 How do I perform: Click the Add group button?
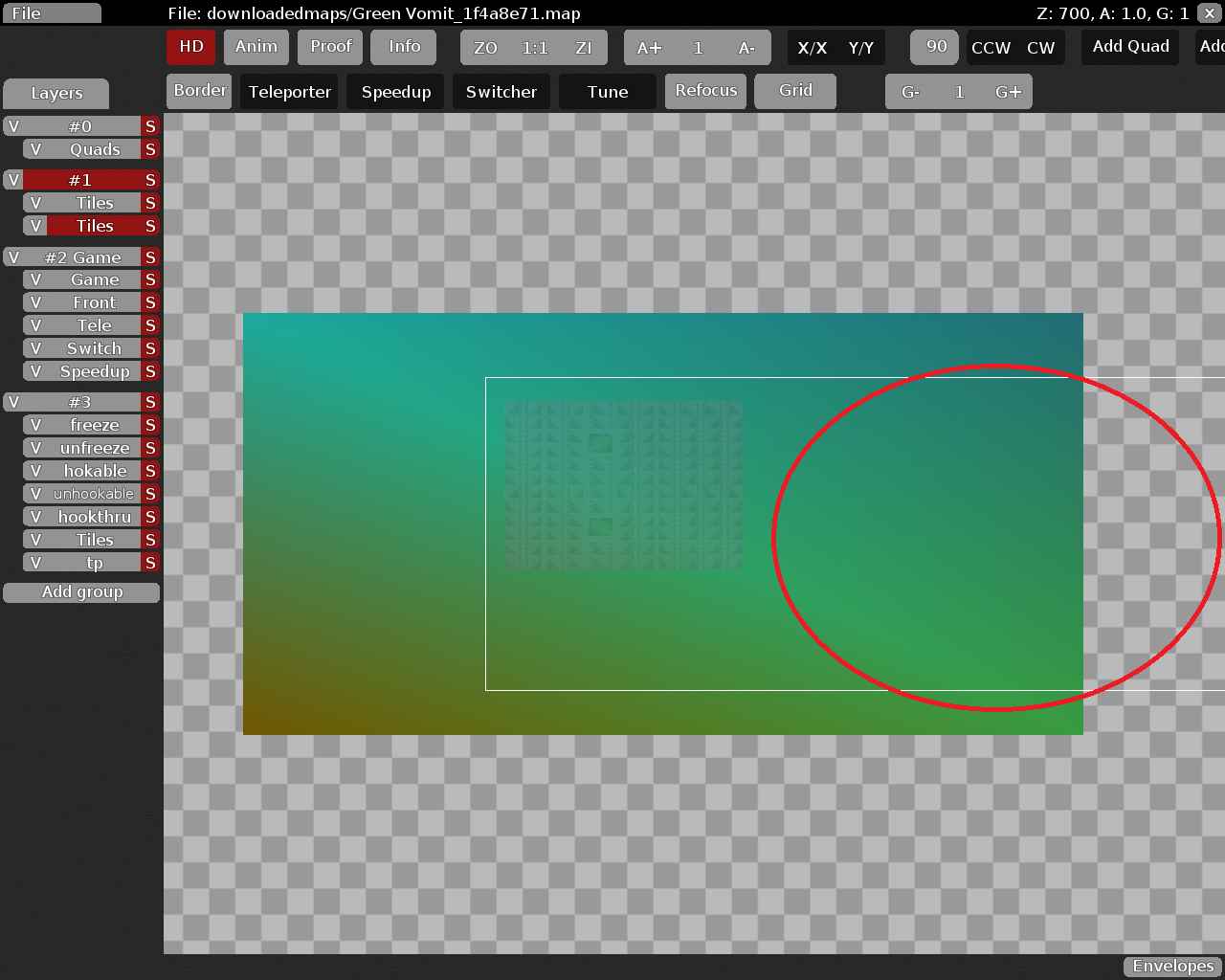click(81, 591)
